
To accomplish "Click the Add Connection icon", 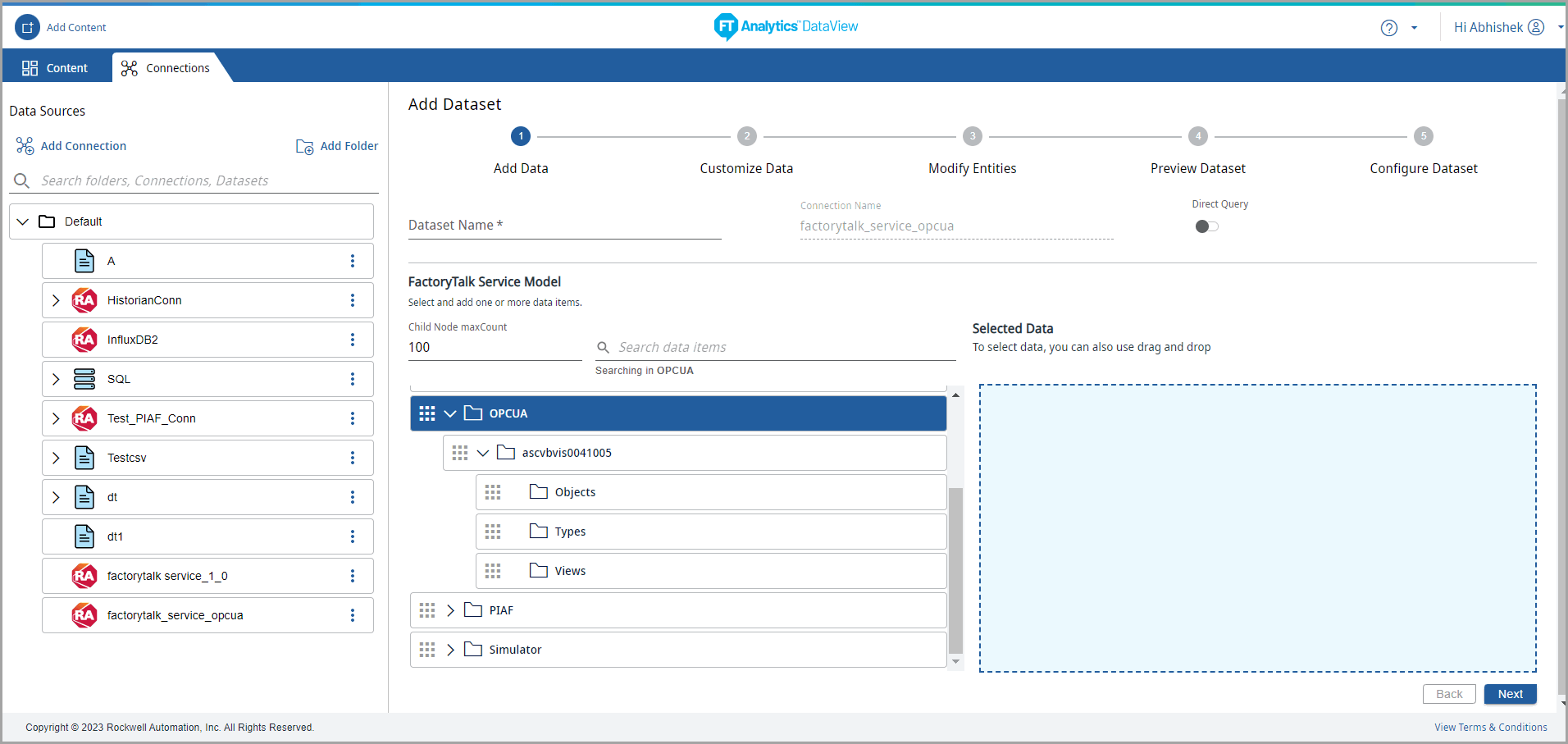I will (x=25, y=146).
